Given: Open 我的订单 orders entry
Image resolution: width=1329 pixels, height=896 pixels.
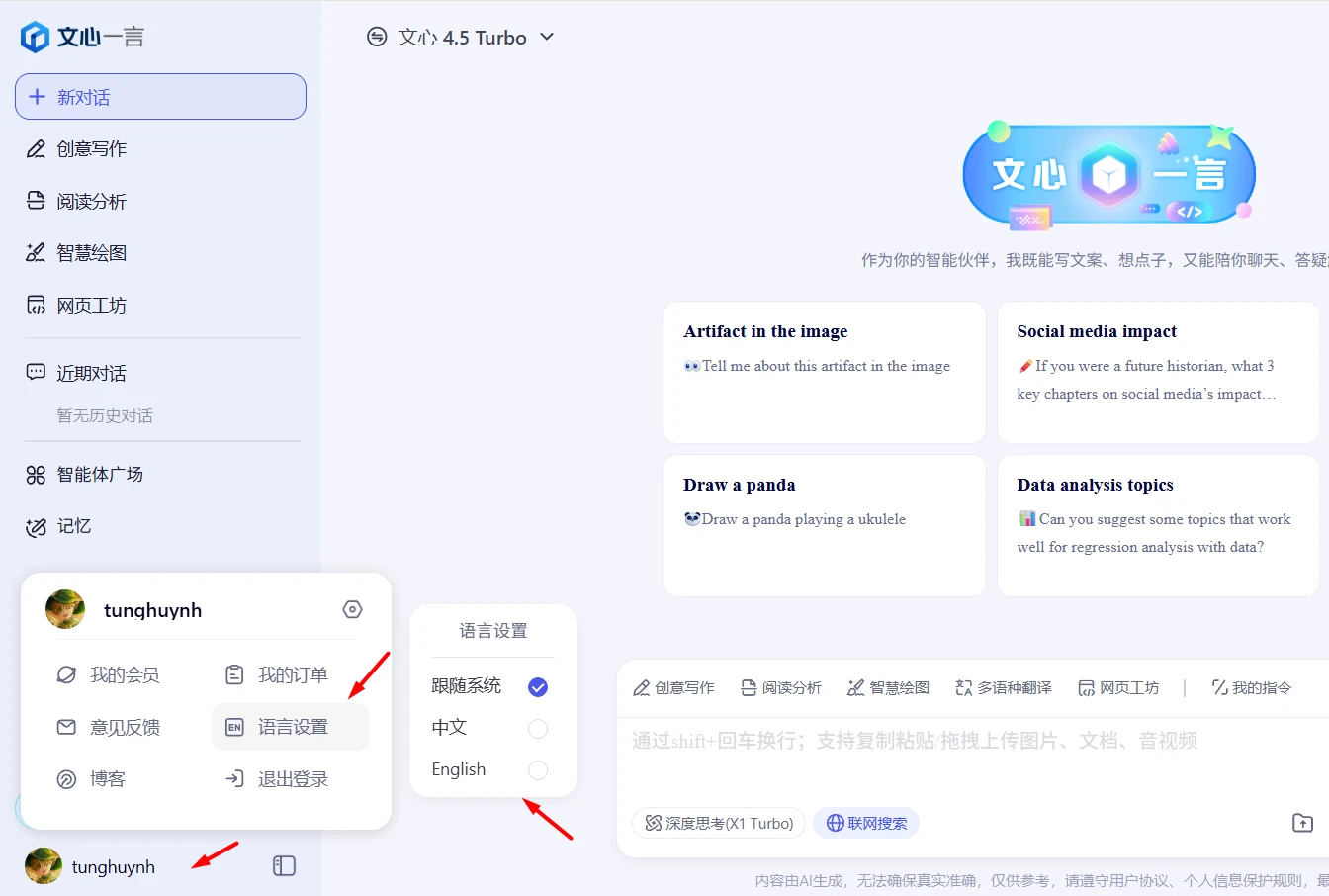Looking at the screenshot, I should (x=276, y=675).
